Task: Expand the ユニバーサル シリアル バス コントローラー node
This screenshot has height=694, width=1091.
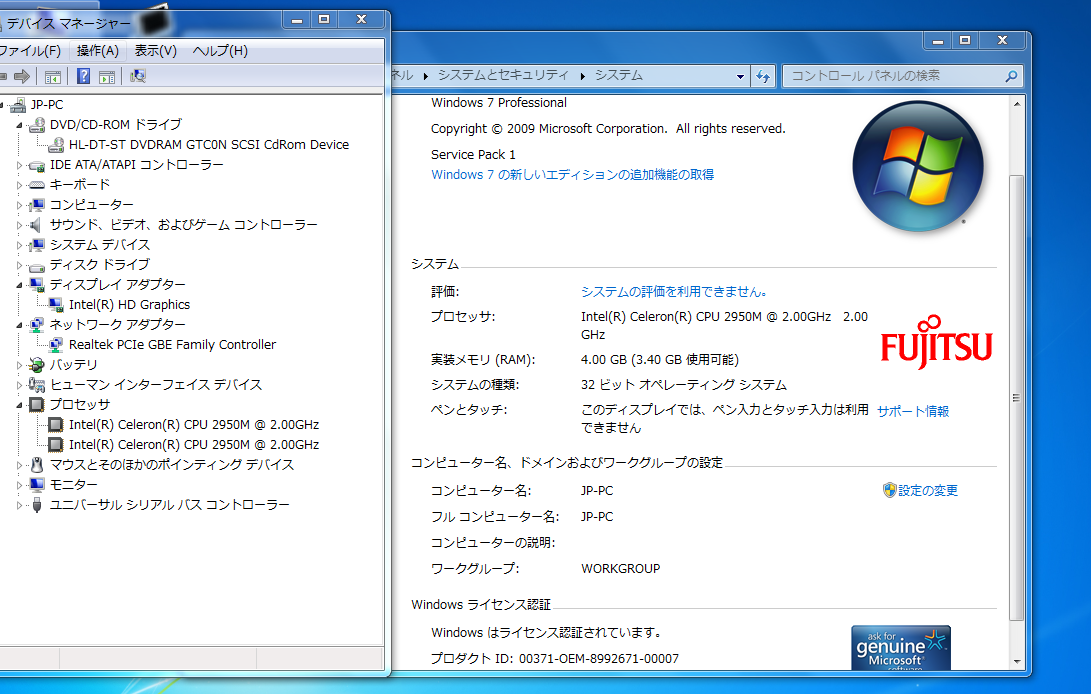Action: point(19,505)
